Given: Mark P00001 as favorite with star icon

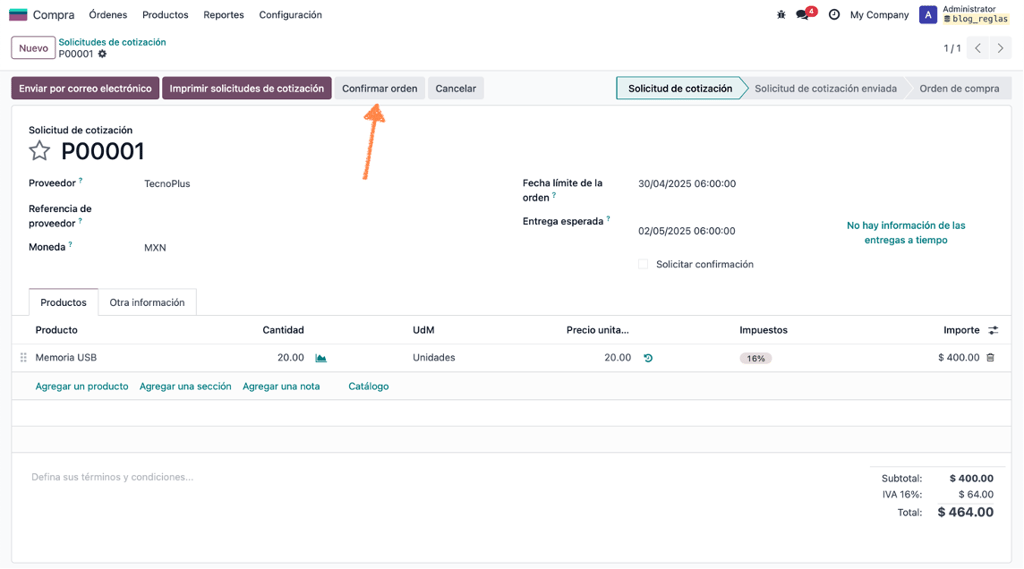Looking at the screenshot, I should [39, 151].
